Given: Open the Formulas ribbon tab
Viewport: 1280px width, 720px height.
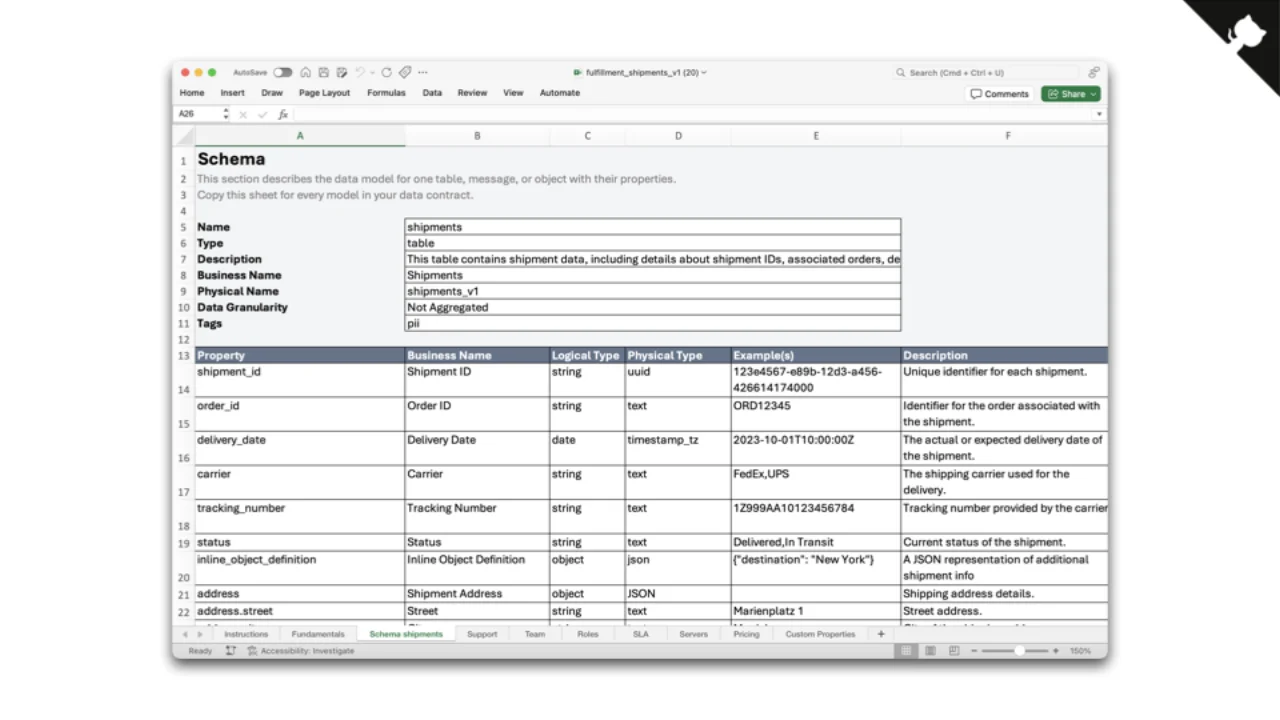Looking at the screenshot, I should pos(386,93).
